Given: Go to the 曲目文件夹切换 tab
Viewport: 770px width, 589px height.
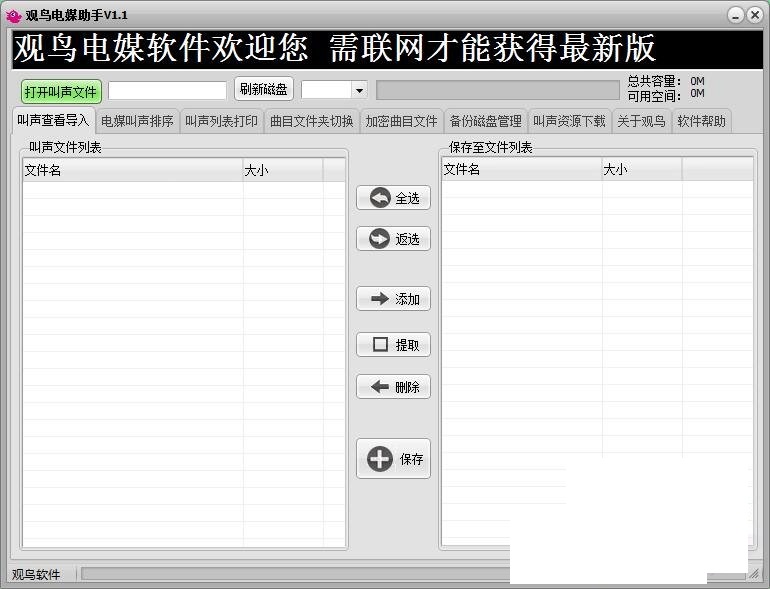Looking at the screenshot, I should pyautogui.click(x=311, y=121).
